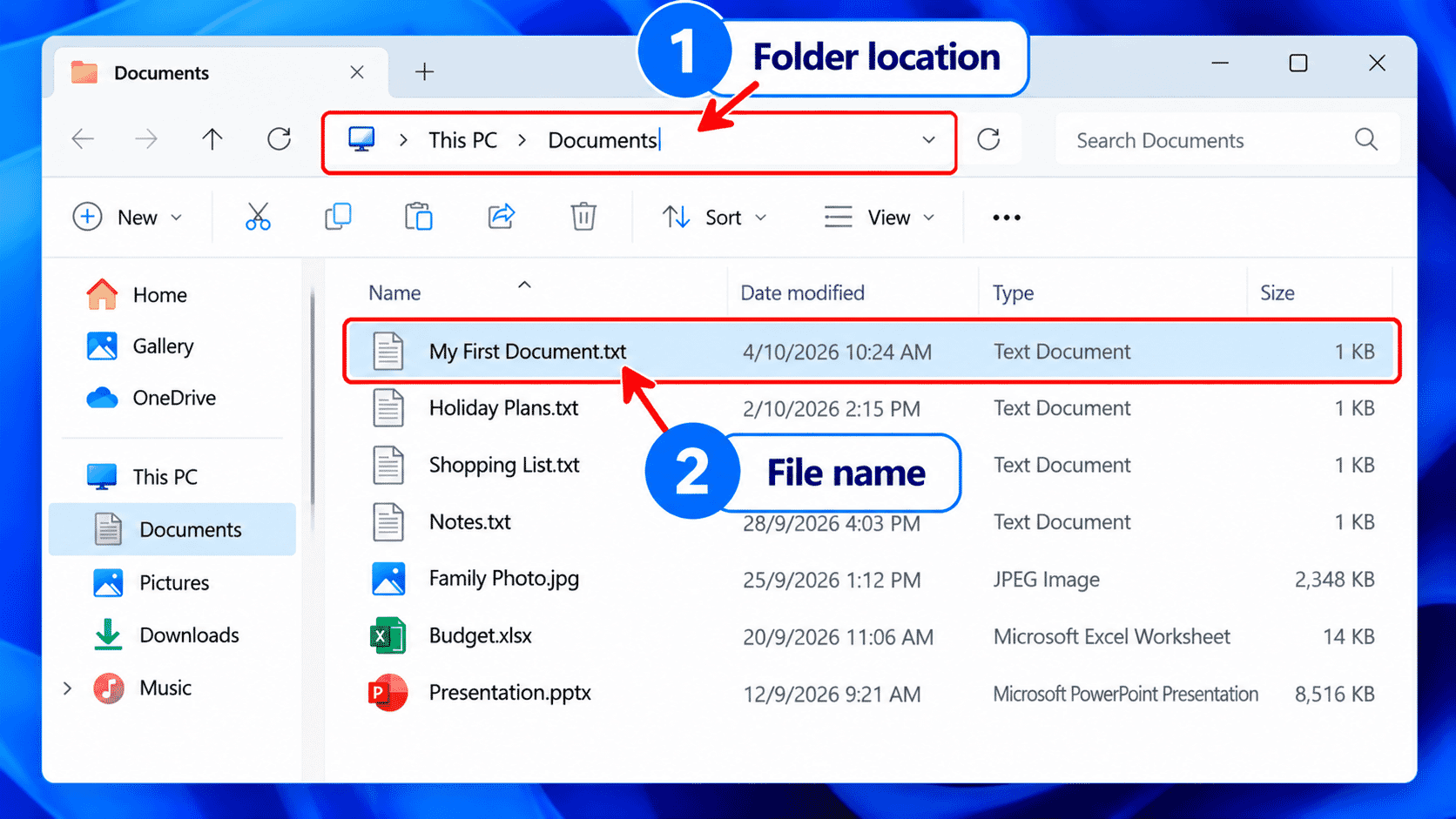Sort by the Size column header
Screen dimensions: 1456x819
pos(1277,293)
